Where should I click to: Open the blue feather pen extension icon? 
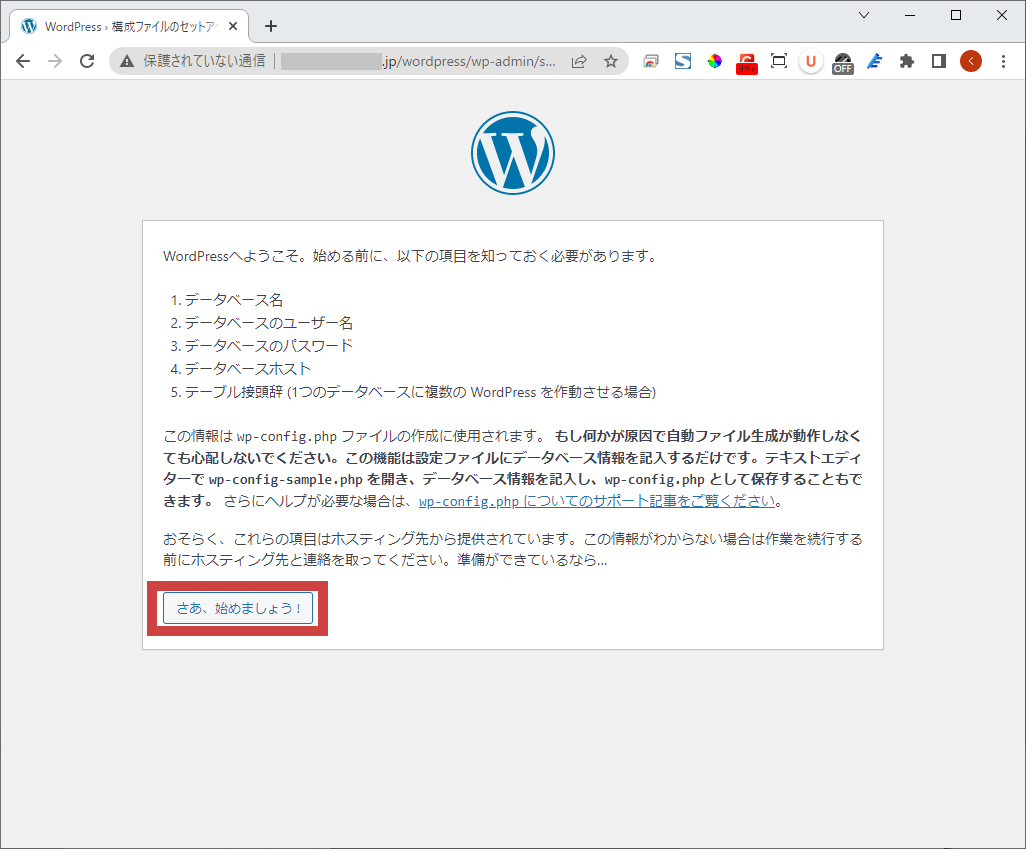point(875,61)
